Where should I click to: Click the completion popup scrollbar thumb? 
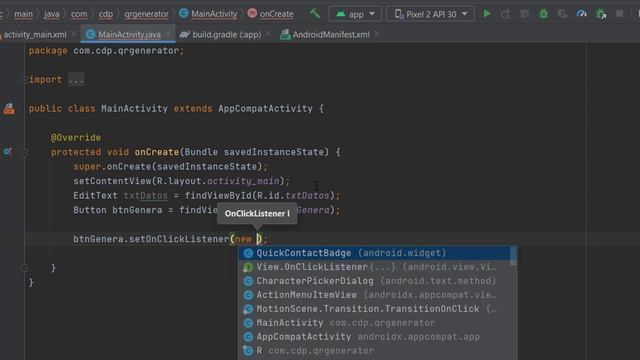pyautogui.click(x=514, y=256)
